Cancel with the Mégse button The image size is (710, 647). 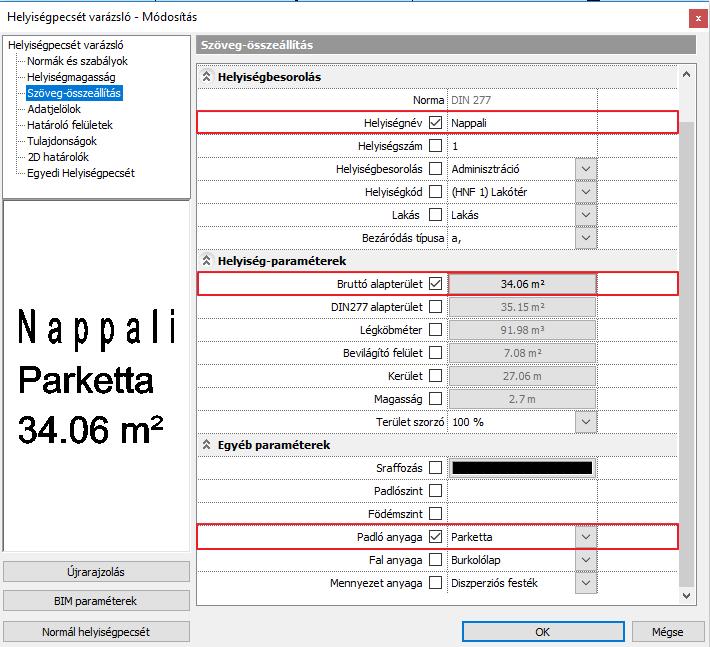(x=667, y=631)
